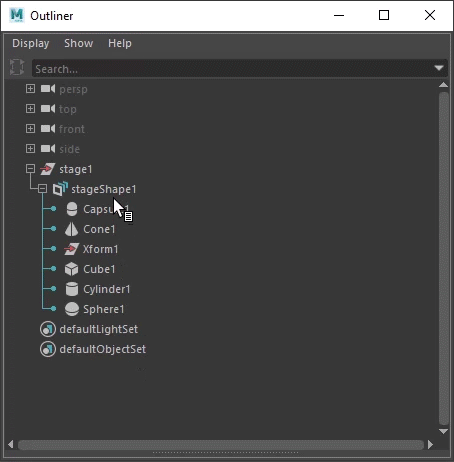The height and width of the screenshot is (462, 454).
Task: Click the persp camera icon
Action: (48, 89)
